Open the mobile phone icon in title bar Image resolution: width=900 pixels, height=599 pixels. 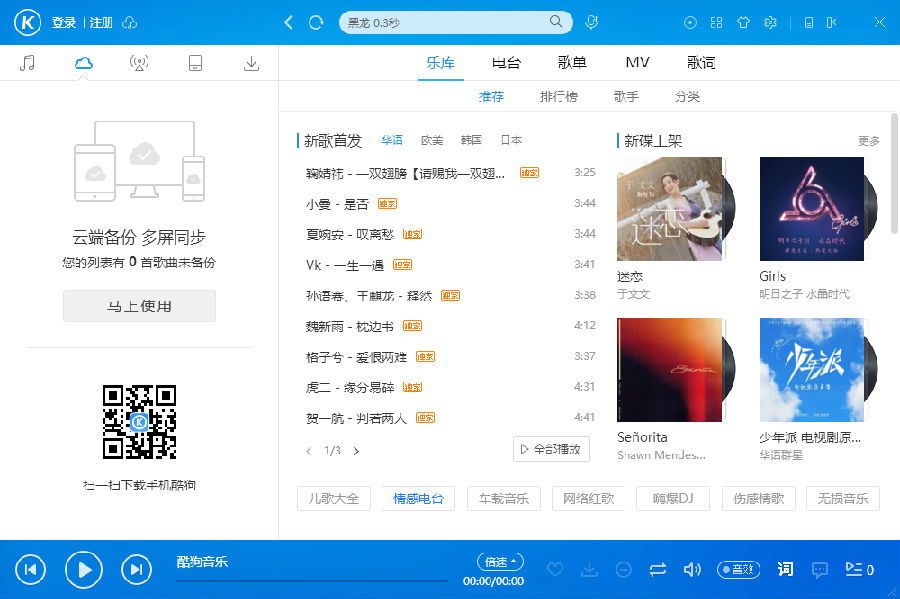tap(809, 23)
